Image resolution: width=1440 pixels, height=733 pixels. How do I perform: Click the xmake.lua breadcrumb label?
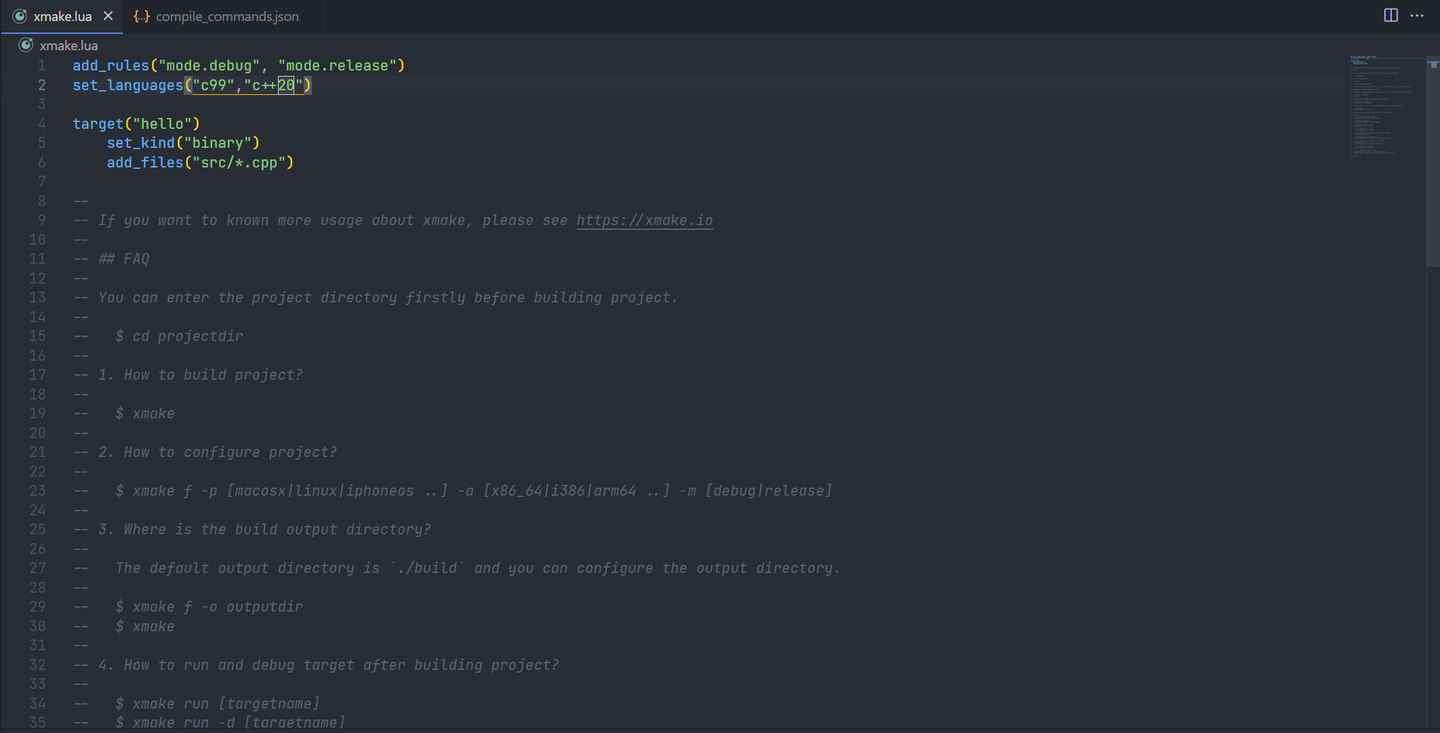[68, 45]
